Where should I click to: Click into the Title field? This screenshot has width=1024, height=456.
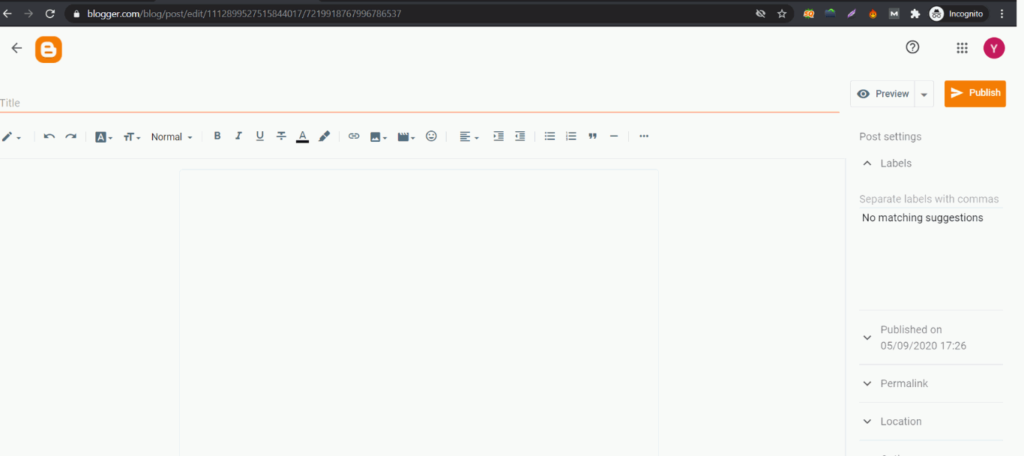[419, 103]
